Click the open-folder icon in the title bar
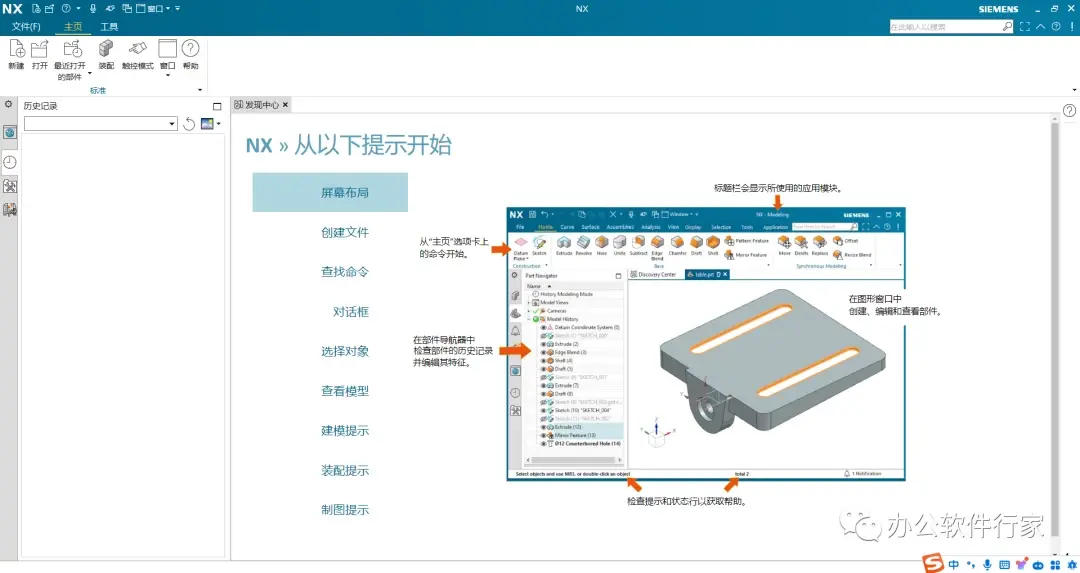The image size is (1080, 573). pyautogui.click(x=49, y=9)
